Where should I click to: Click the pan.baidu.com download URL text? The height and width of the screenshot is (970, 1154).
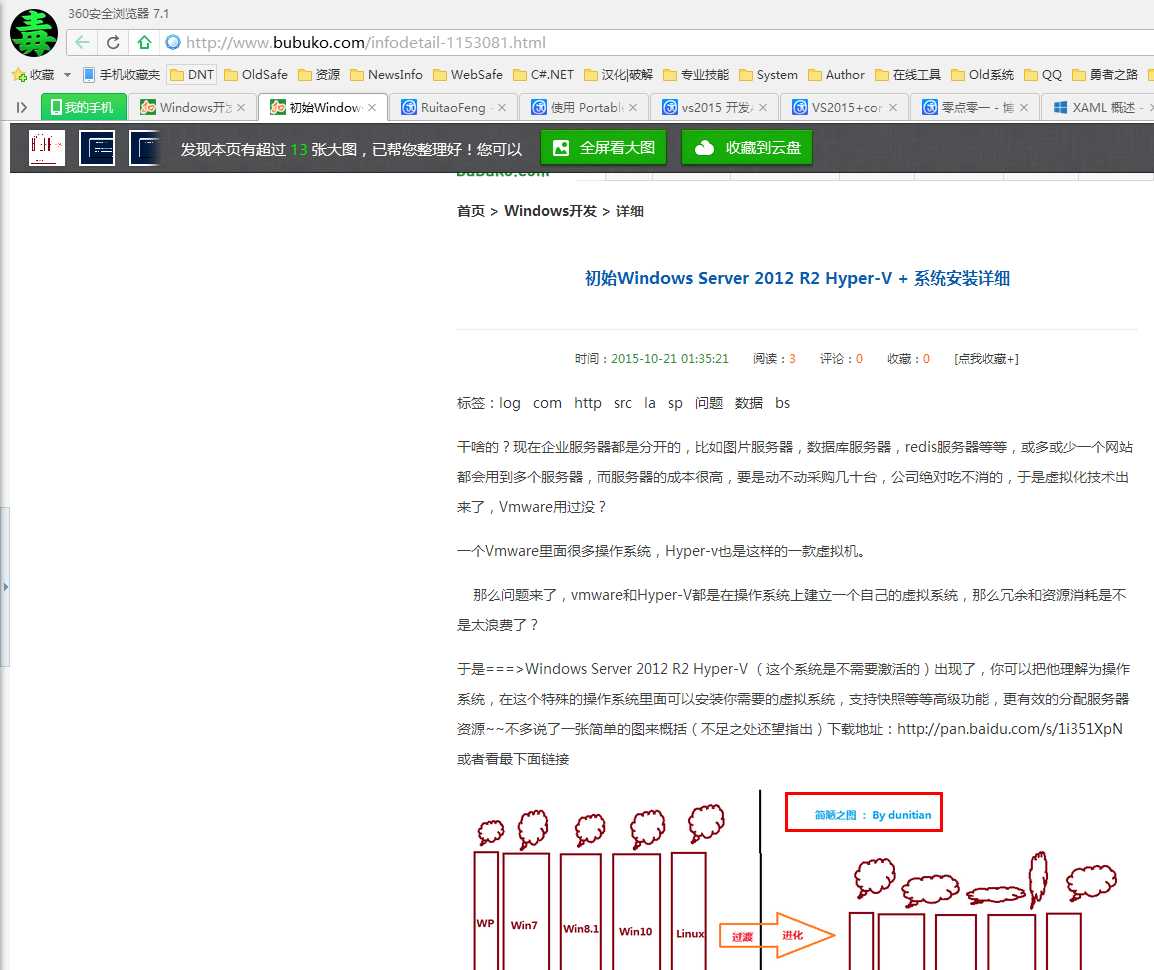1010,729
